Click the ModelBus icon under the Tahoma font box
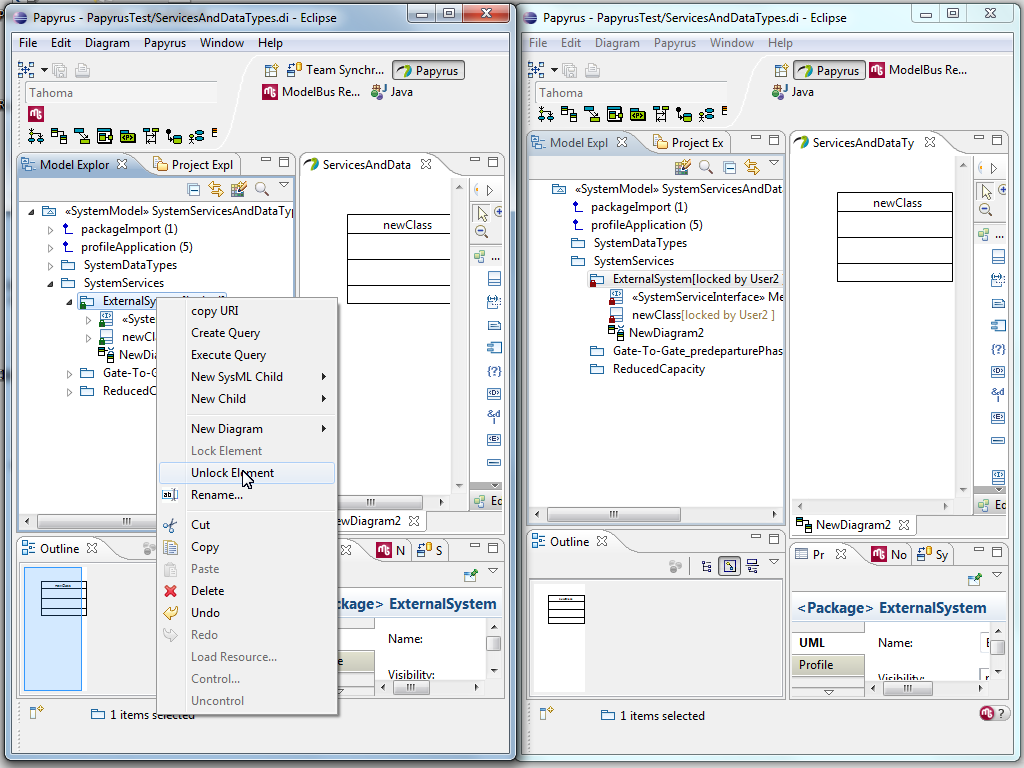Image resolution: width=1024 pixels, height=768 pixels. (36, 114)
